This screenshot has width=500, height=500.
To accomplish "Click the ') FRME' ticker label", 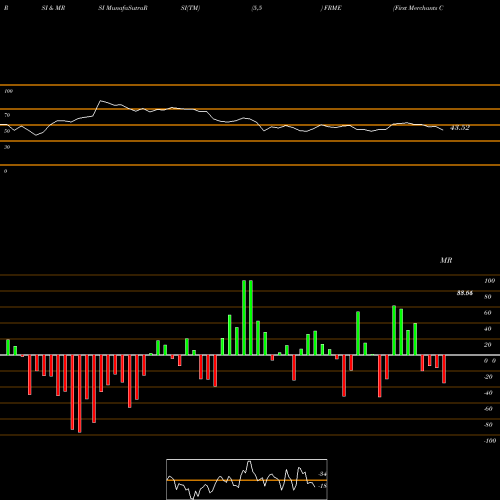I will tap(331, 8).
